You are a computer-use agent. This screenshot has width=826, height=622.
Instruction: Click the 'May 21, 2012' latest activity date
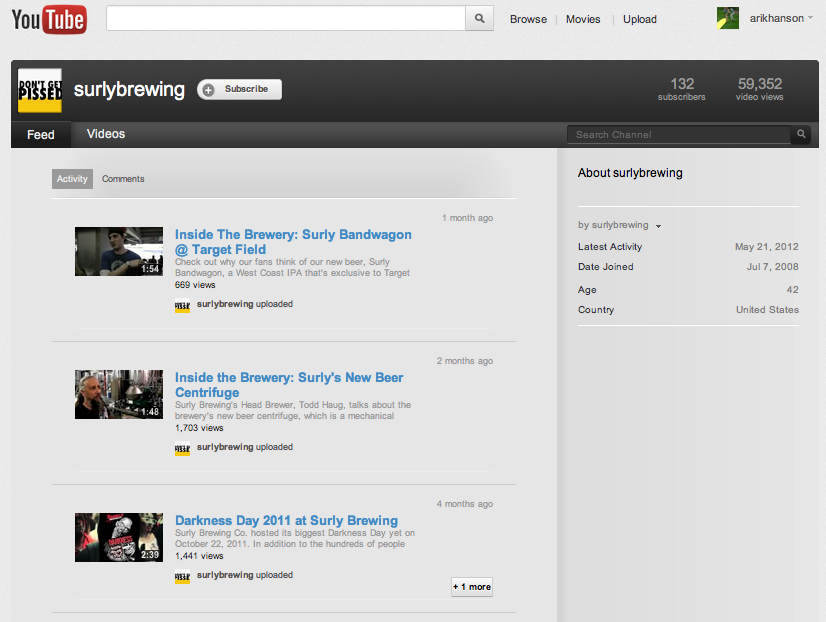point(766,246)
